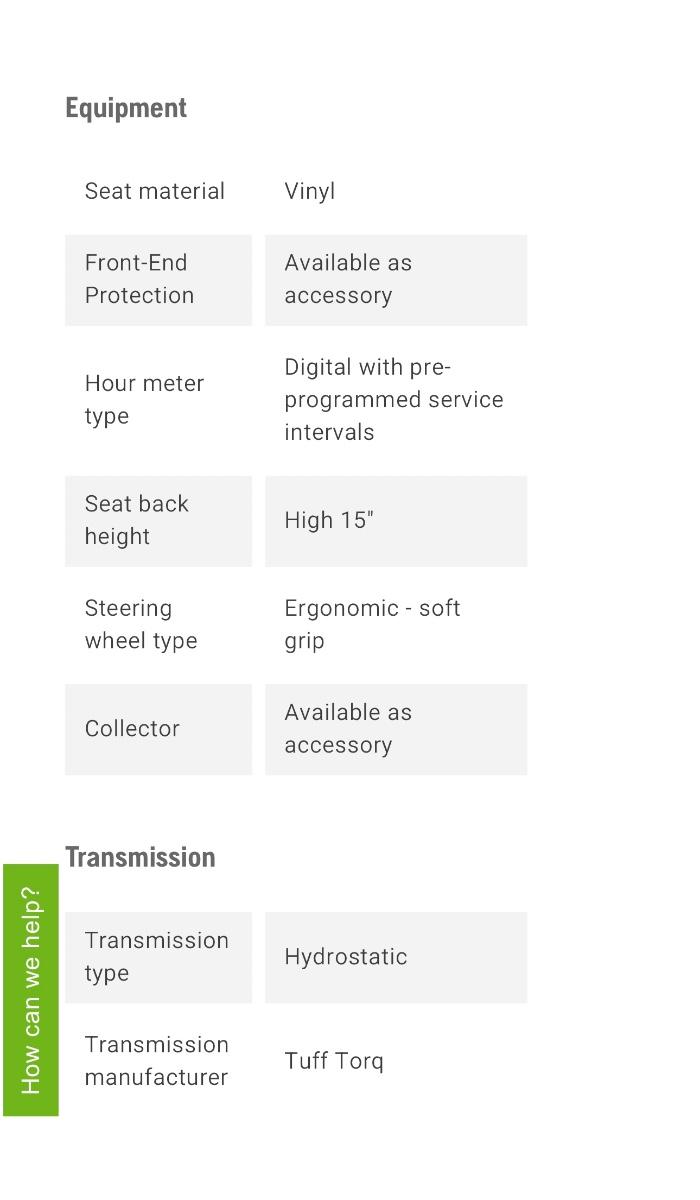The image size is (700, 1200).
Task: Click the Transmission section heading
Action: 140,857
